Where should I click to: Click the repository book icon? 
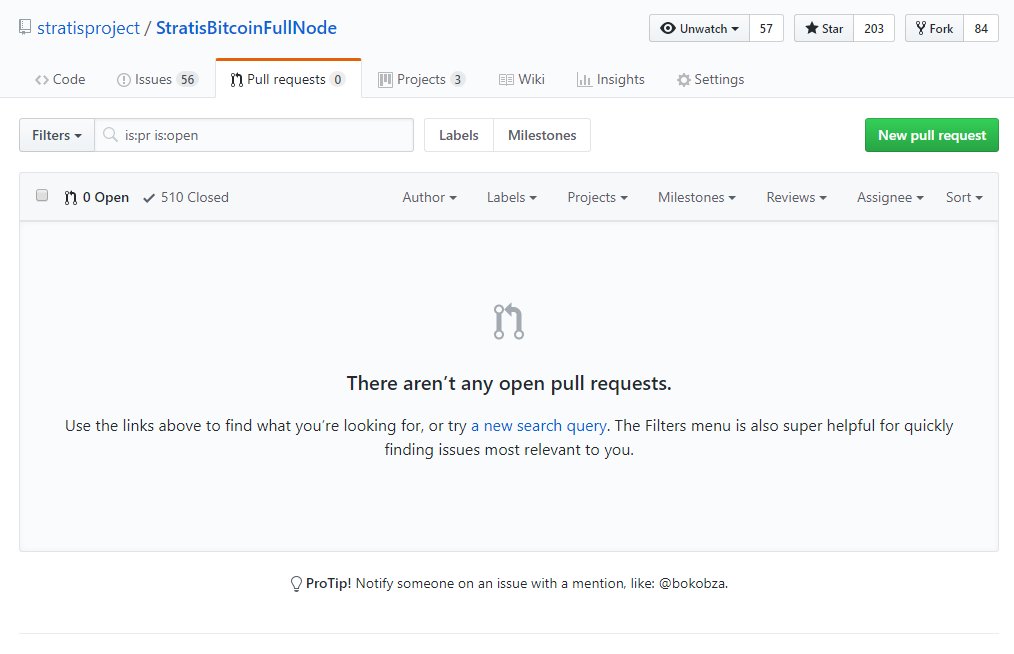(x=25, y=27)
